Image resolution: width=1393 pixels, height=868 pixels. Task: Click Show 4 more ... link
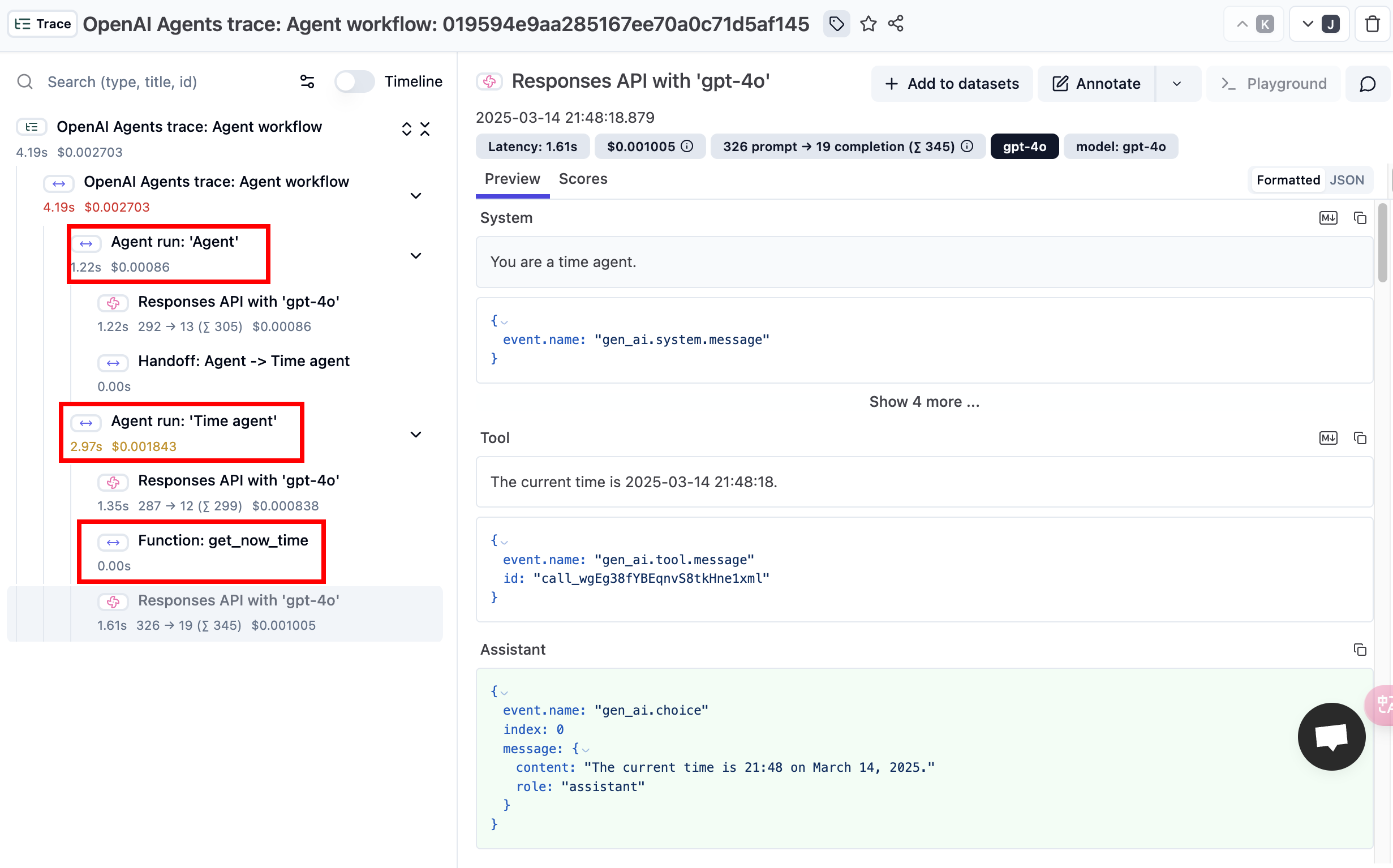coord(924,401)
